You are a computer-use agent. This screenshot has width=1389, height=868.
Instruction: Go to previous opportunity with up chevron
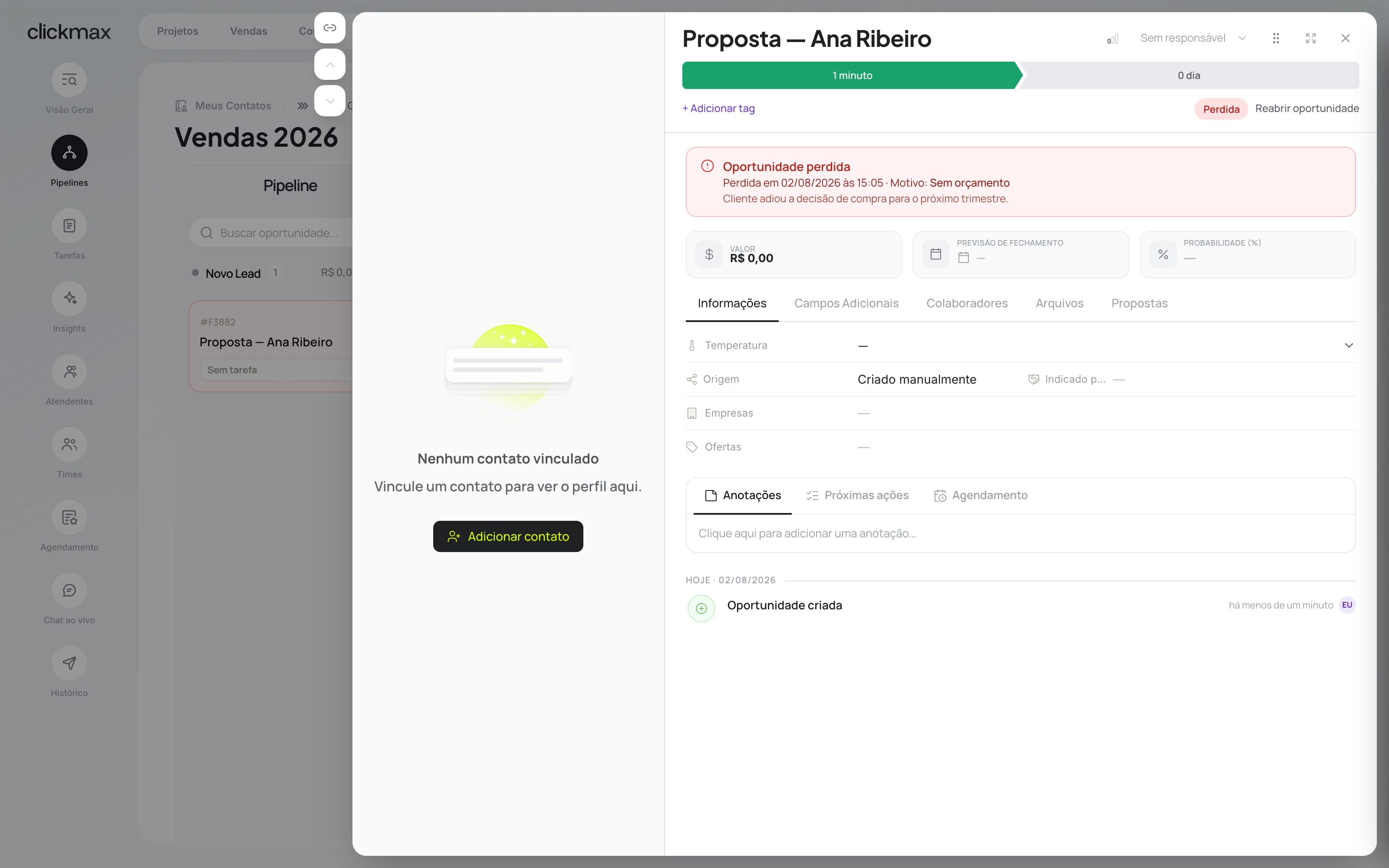coord(329,64)
